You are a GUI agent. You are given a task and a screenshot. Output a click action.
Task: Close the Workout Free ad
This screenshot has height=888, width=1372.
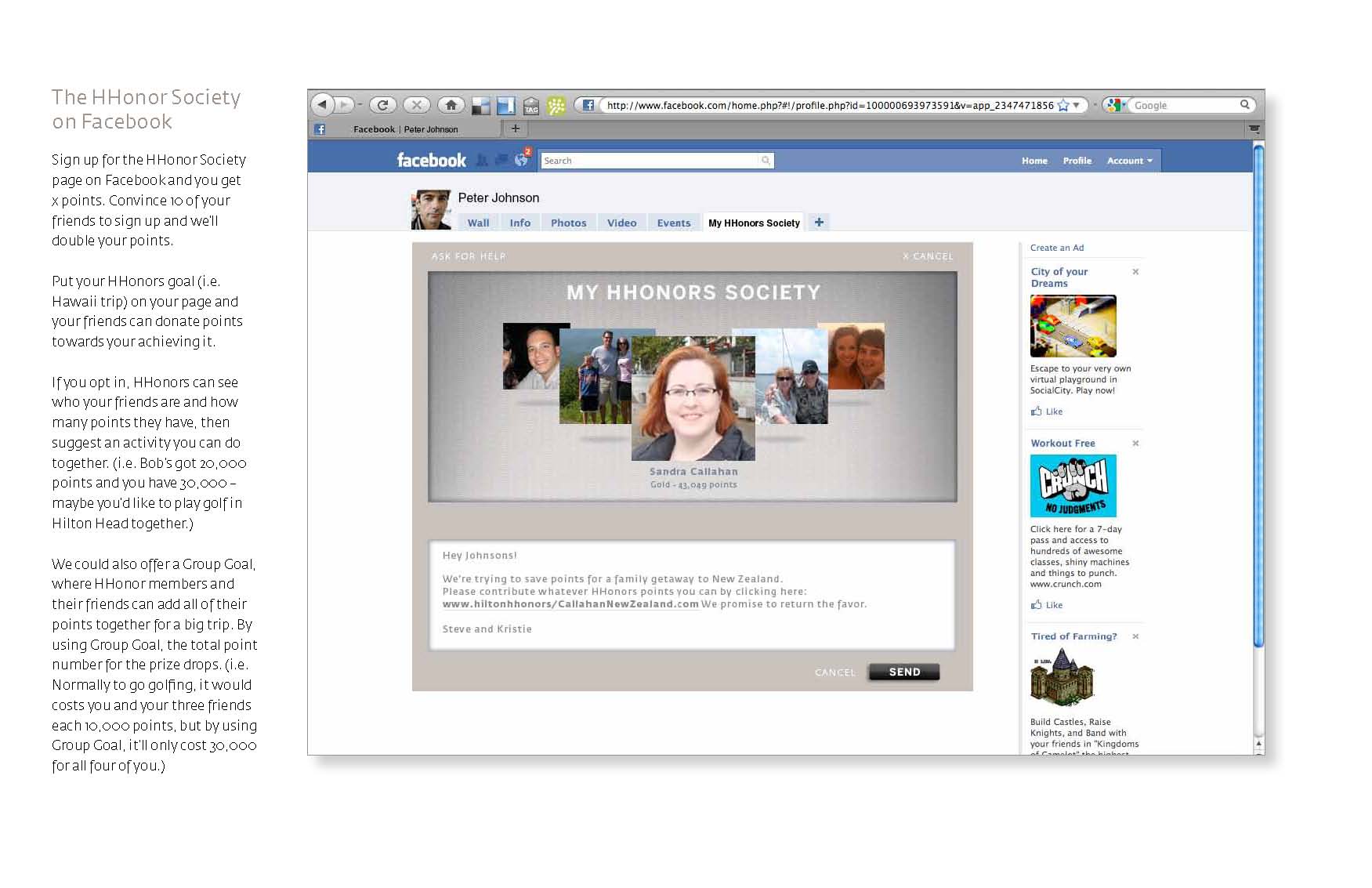1135,444
